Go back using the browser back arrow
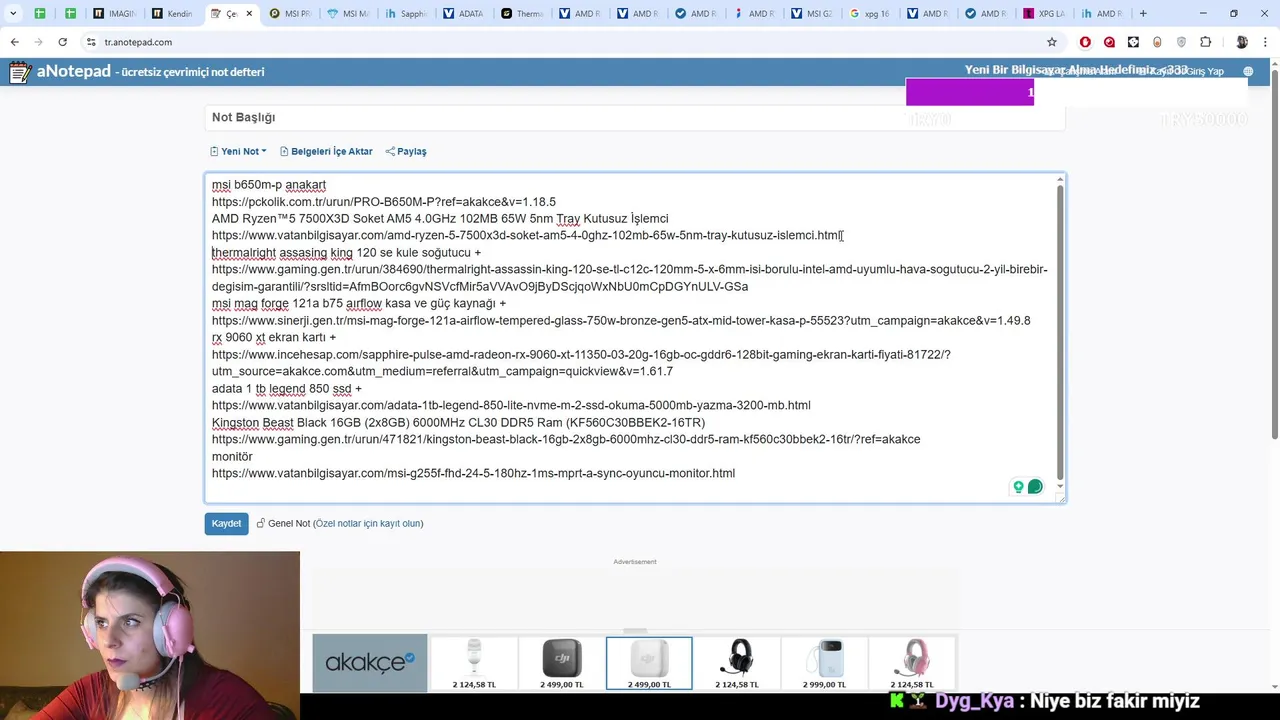 coord(14,42)
